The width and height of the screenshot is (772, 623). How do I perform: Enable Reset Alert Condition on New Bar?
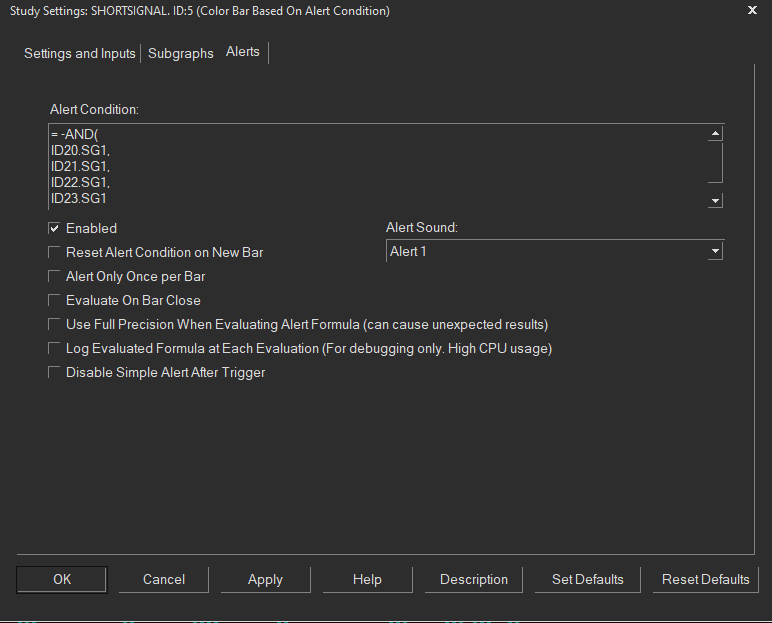(55, 252)
